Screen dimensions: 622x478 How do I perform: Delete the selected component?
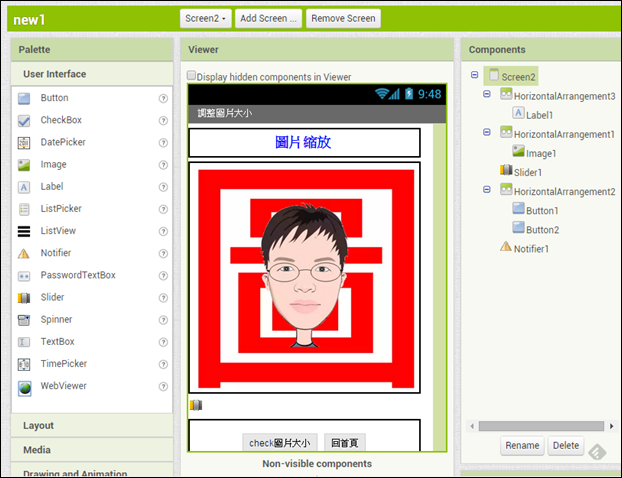tap(566, 446)
